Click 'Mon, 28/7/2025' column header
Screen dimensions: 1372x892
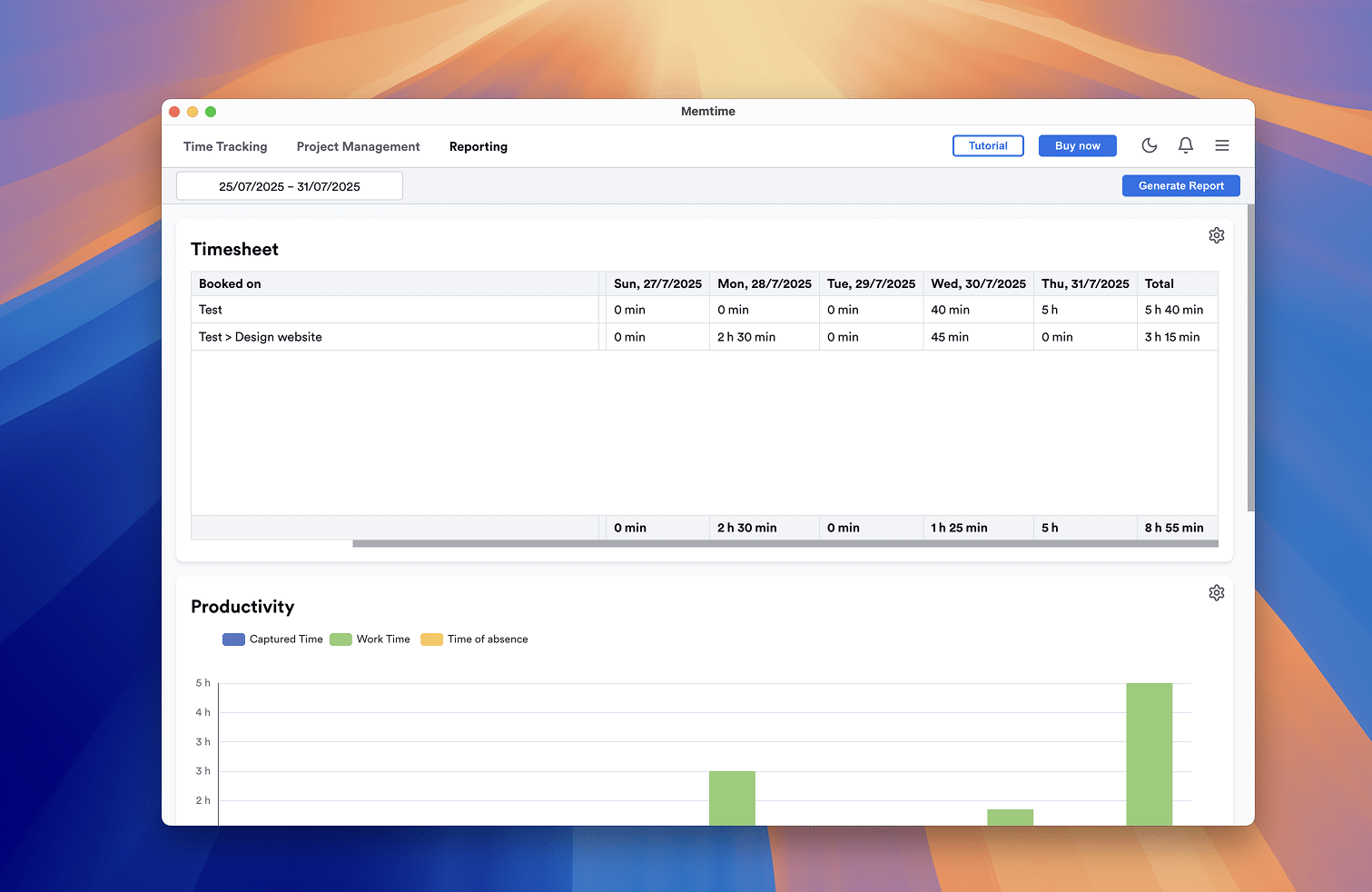click(765, 283)
